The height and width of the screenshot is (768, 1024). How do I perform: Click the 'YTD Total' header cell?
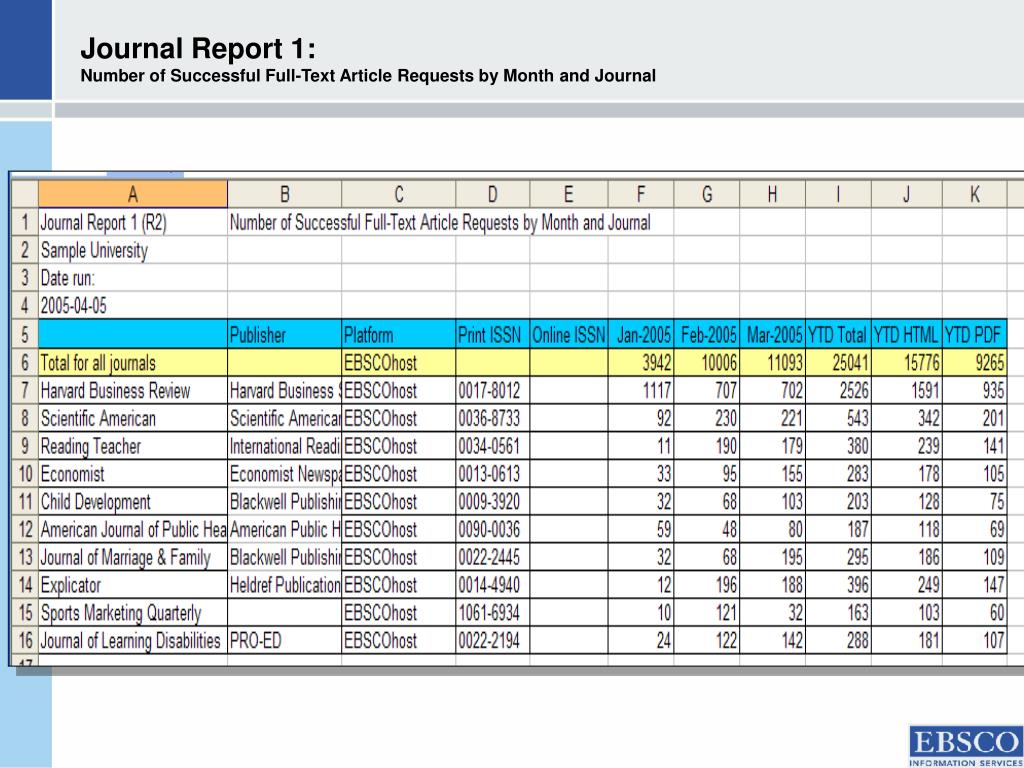(839, 334)
